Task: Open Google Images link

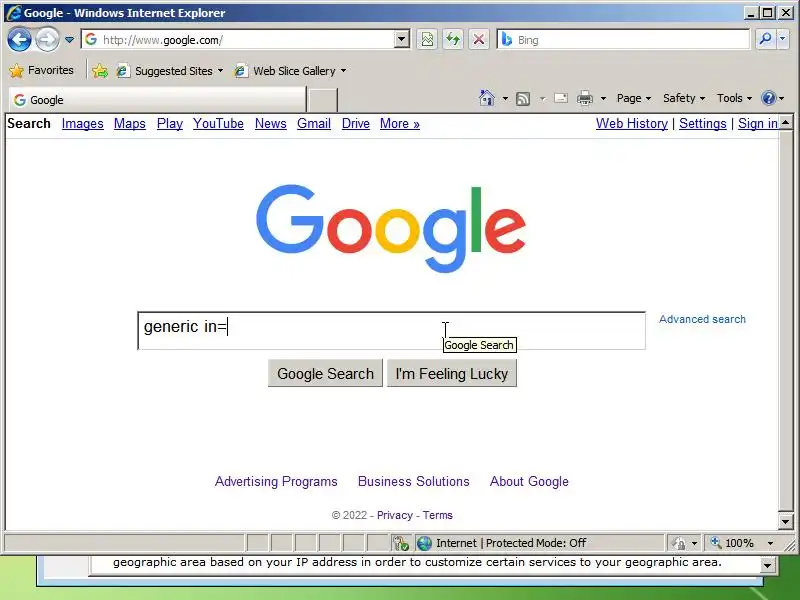Action: [83, 123]
